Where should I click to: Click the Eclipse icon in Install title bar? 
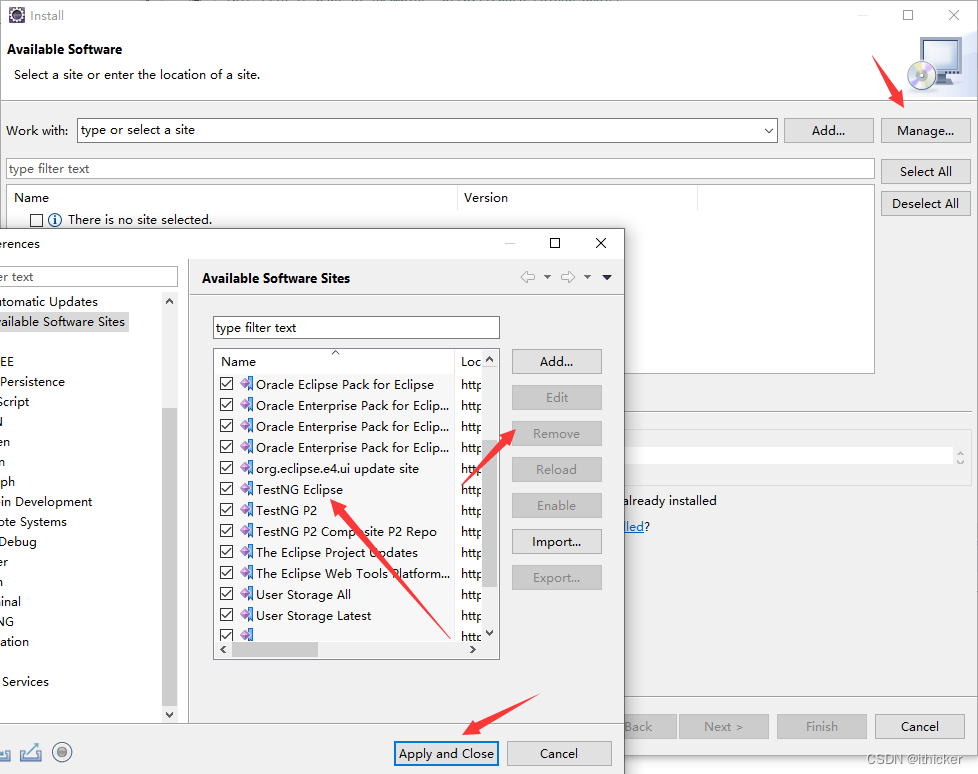(x=17, y=15)
